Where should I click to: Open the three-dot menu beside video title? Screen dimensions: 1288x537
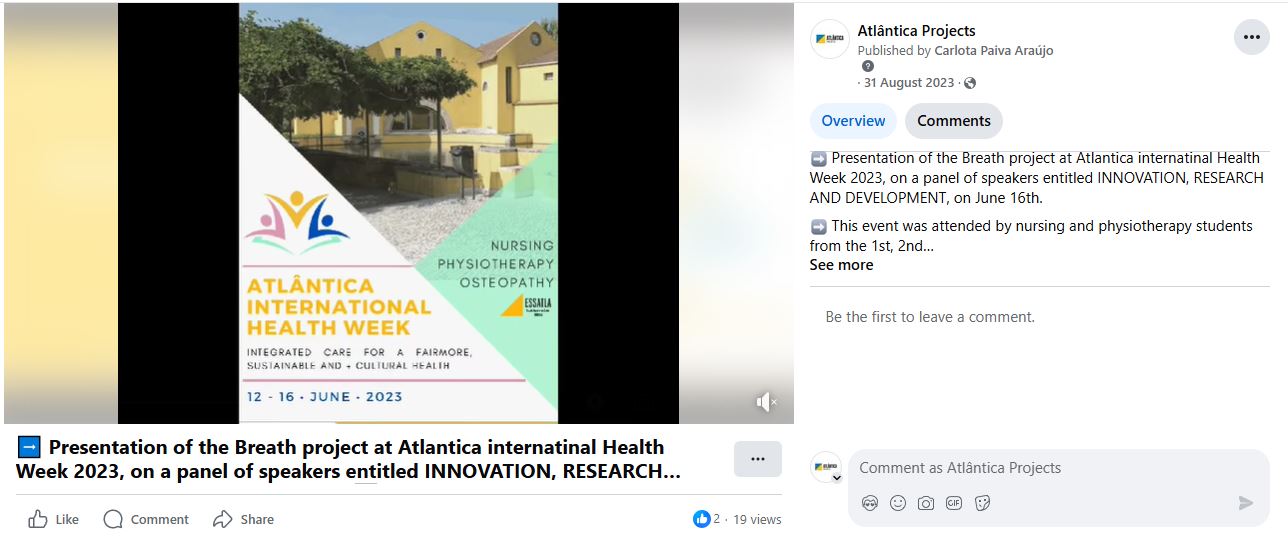tap(757, 459)
